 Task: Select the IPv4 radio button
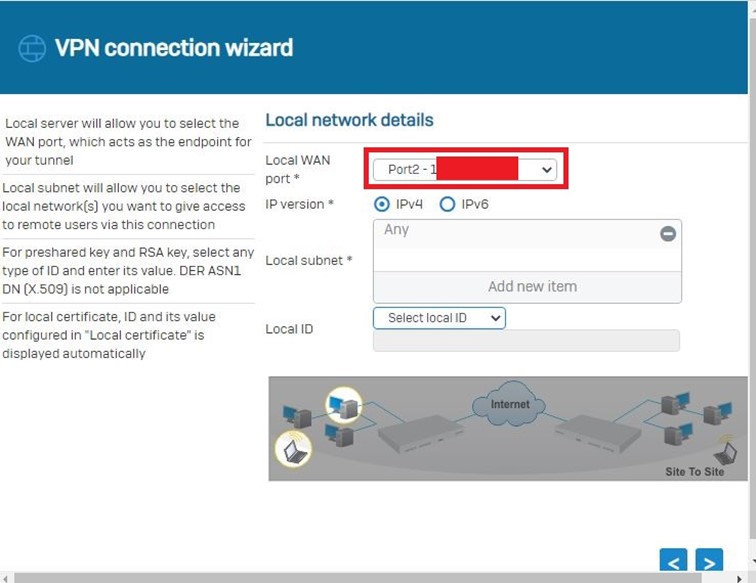tap(381, 204)
